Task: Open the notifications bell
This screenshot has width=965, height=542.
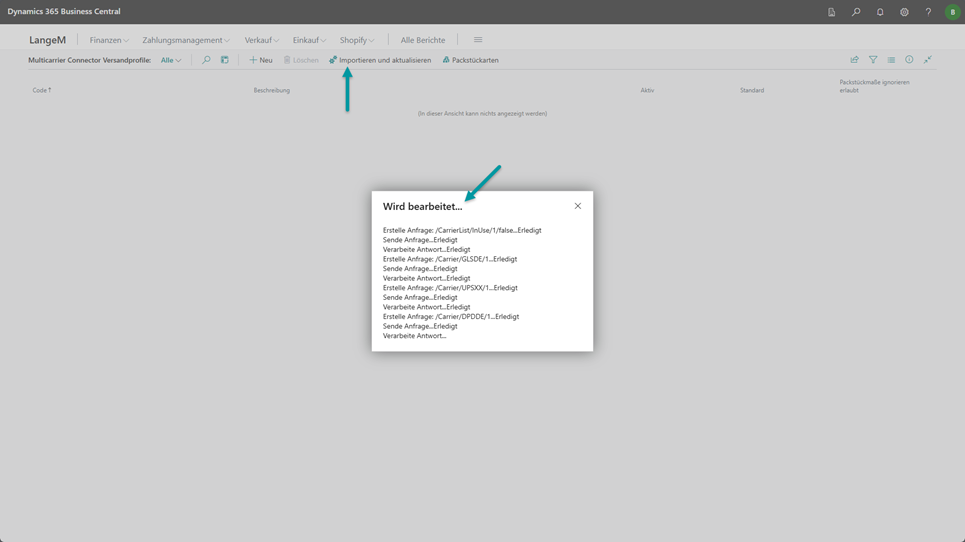Action: point(880,12)
